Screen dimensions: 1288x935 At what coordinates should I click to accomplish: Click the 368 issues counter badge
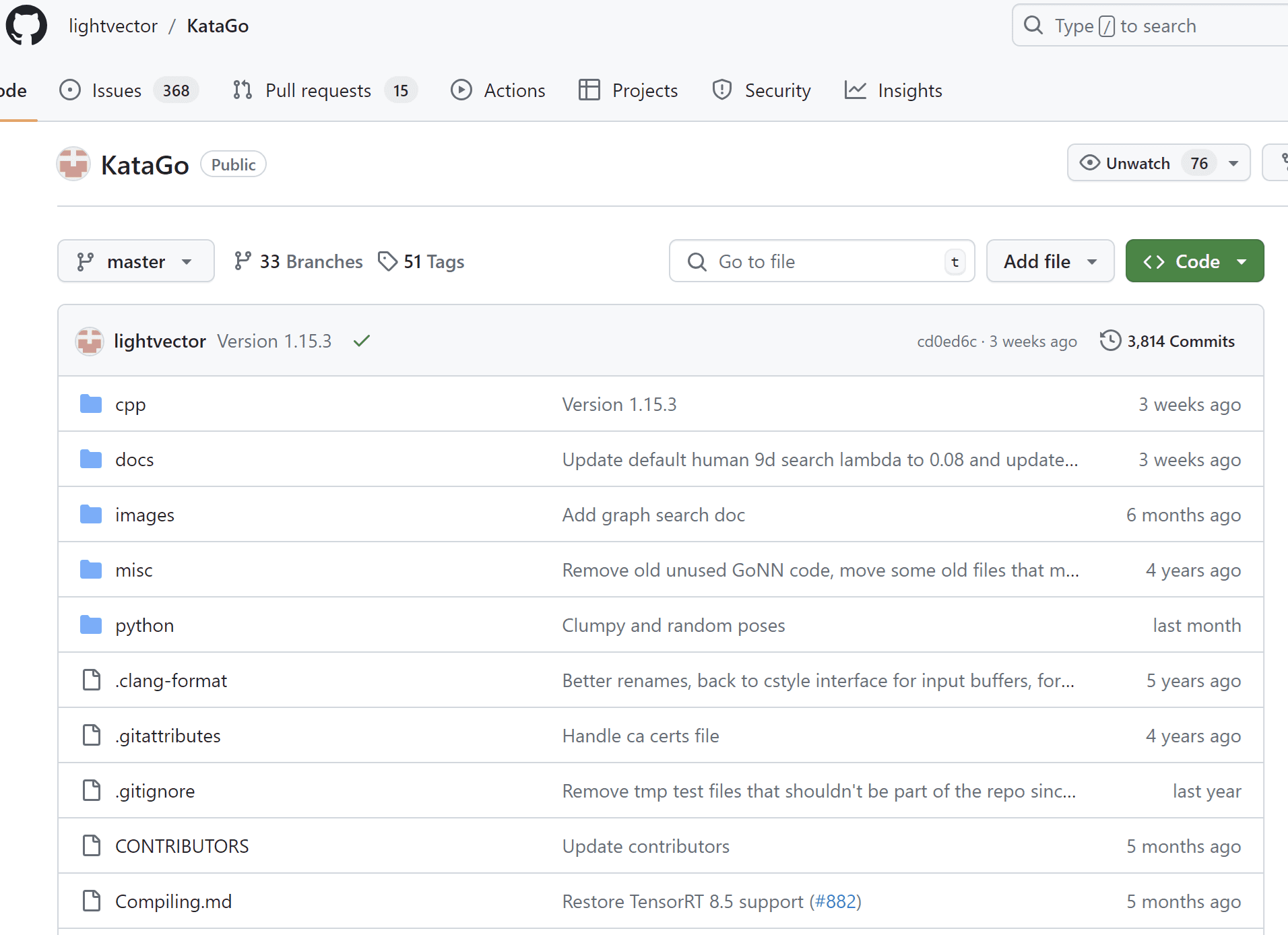pos(176,90)
